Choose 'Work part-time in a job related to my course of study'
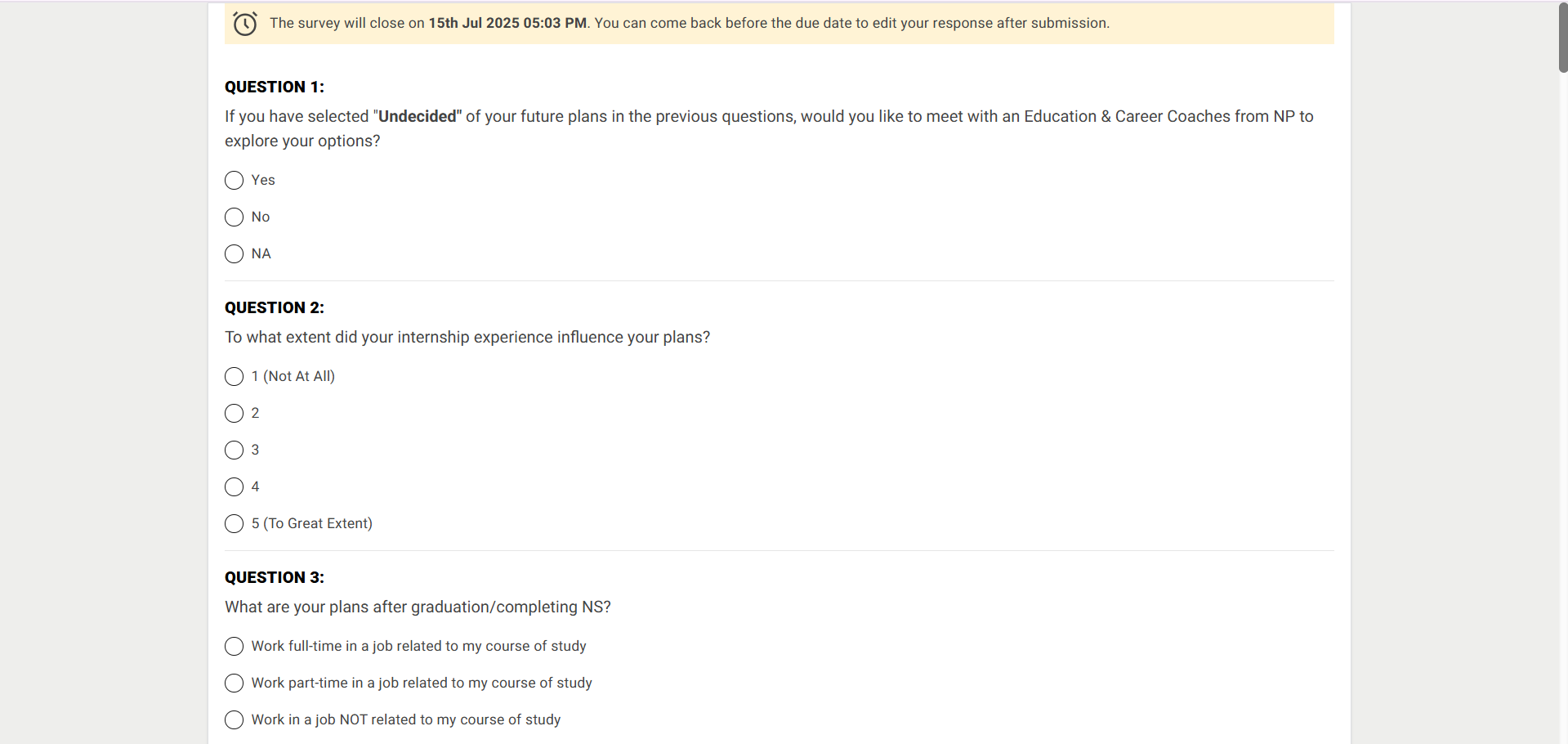 (233, 683)
